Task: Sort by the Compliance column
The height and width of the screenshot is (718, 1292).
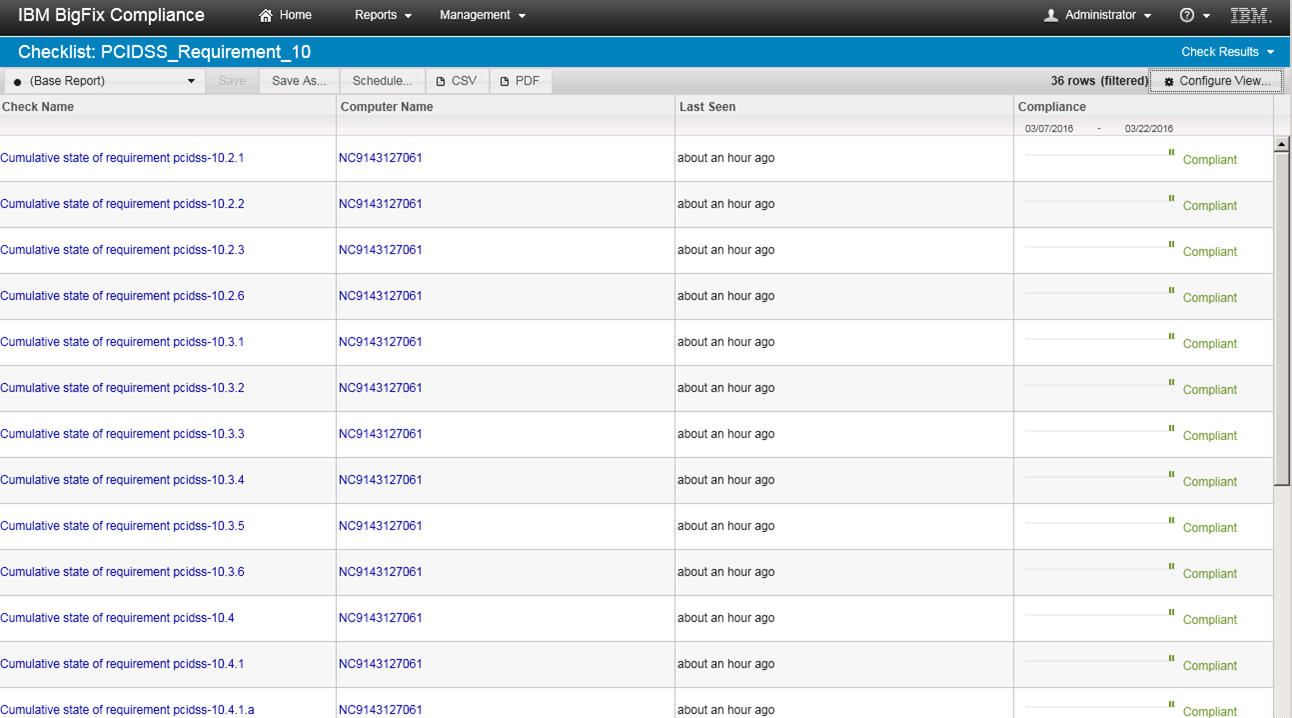Action: point(1052,107)
